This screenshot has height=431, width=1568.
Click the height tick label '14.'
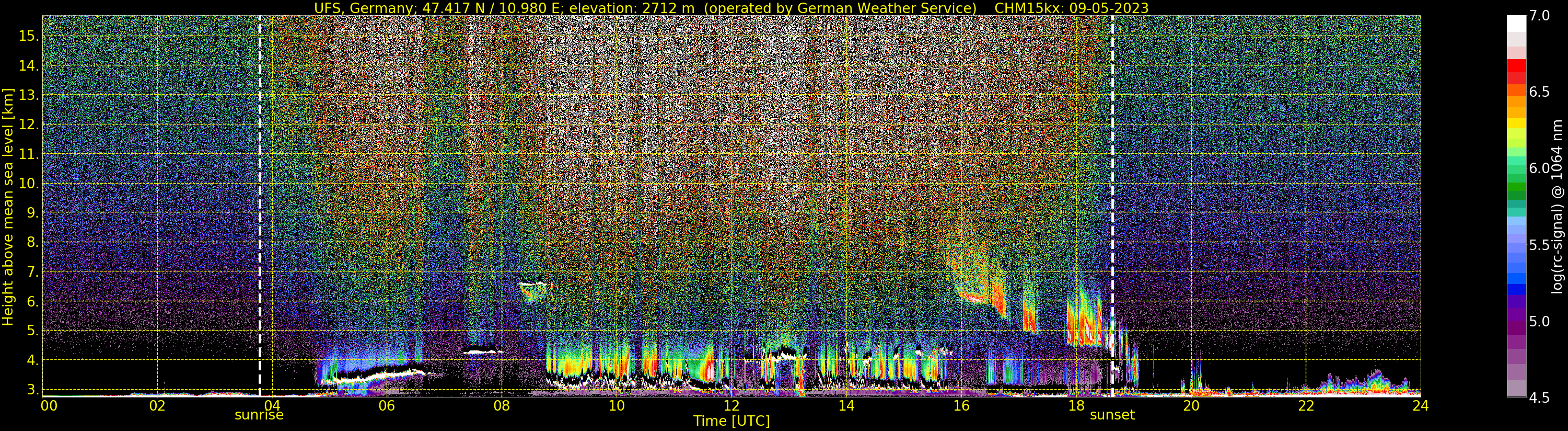[29, 66]
